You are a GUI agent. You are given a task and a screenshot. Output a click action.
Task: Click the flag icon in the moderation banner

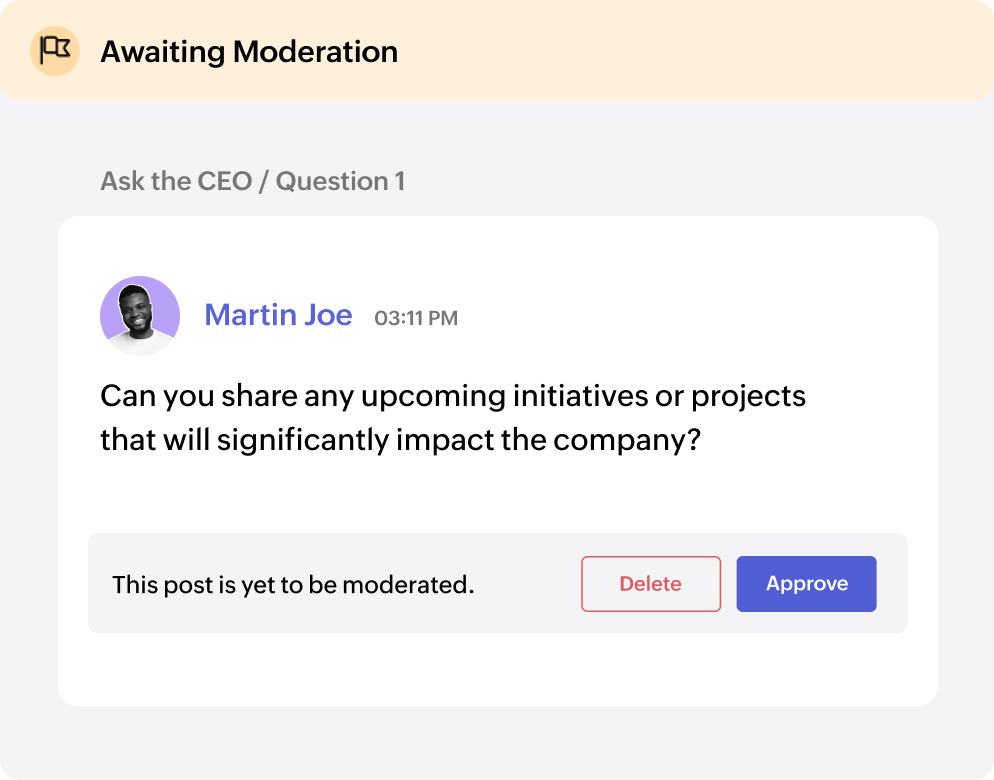(54, 50)
